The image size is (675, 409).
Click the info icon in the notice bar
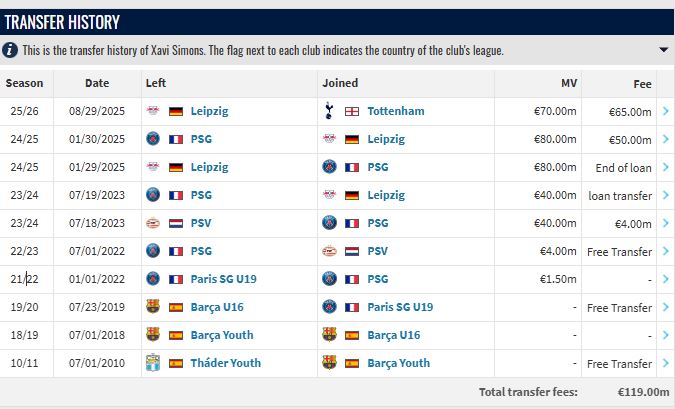[11, 50]
